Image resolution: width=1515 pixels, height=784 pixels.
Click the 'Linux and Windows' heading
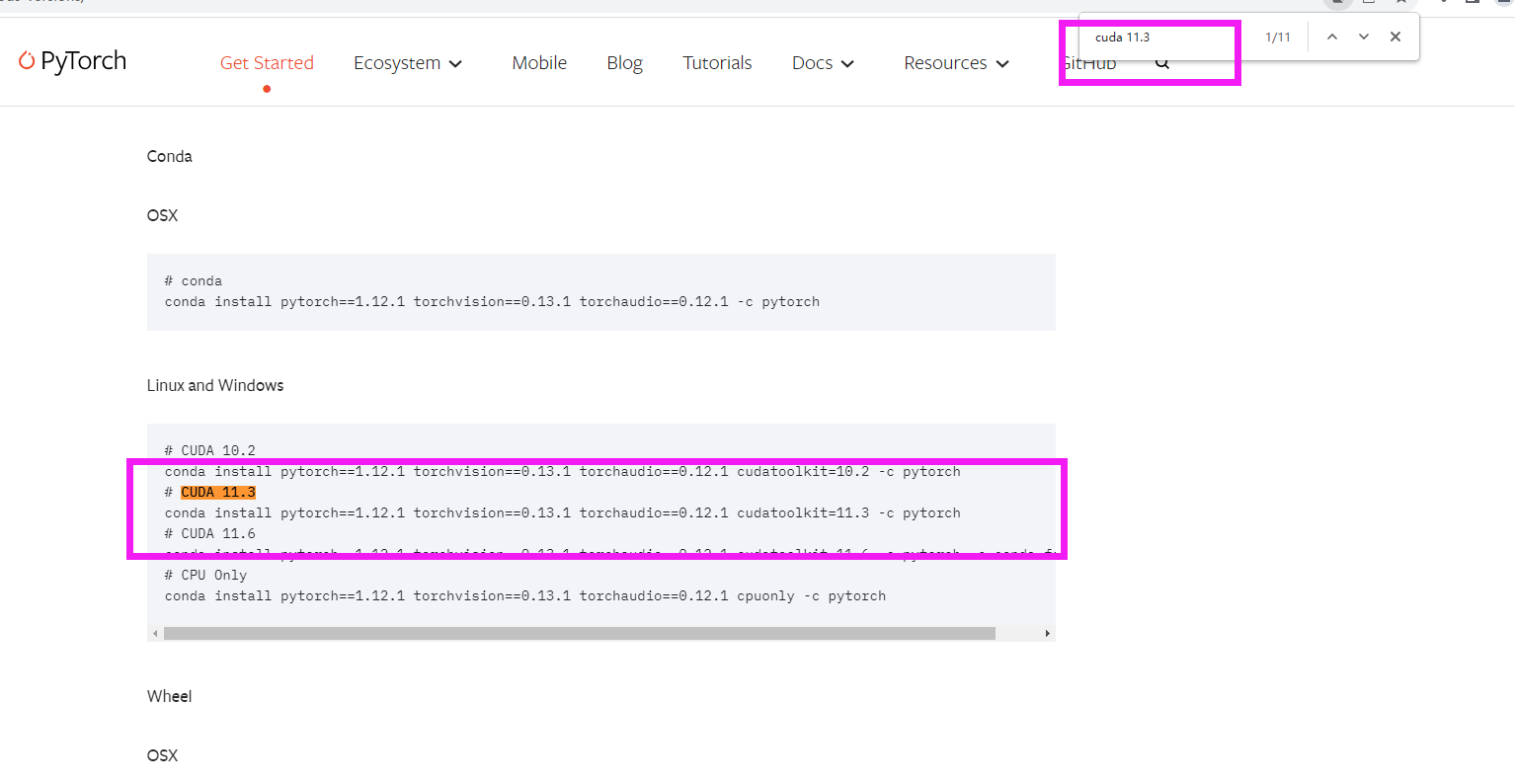click(215, 385)
